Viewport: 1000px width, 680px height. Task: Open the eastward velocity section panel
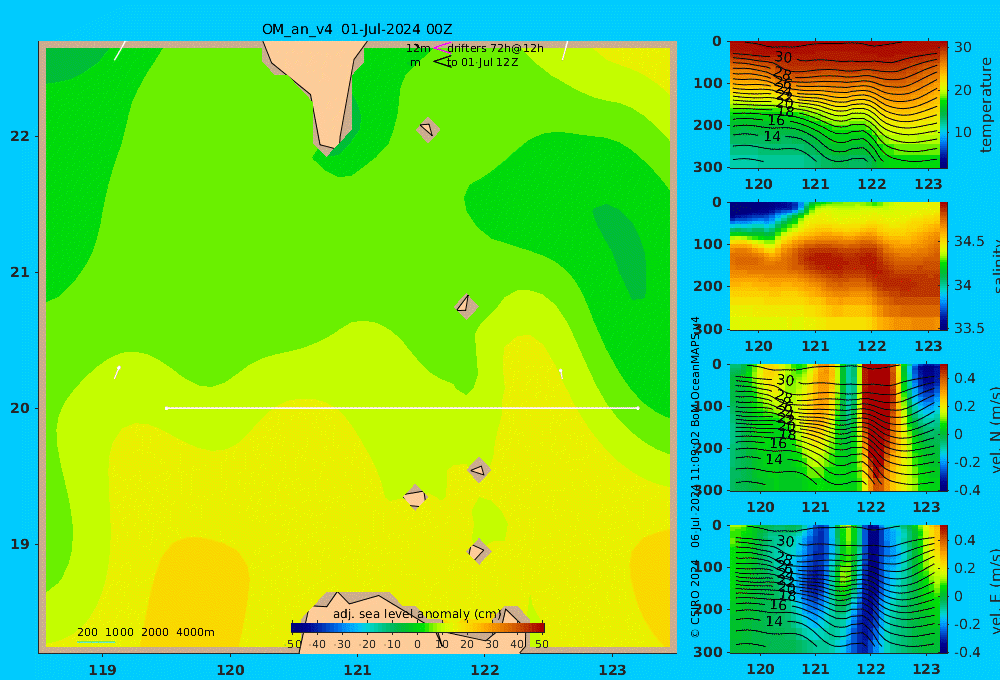(x=834, y=589)
